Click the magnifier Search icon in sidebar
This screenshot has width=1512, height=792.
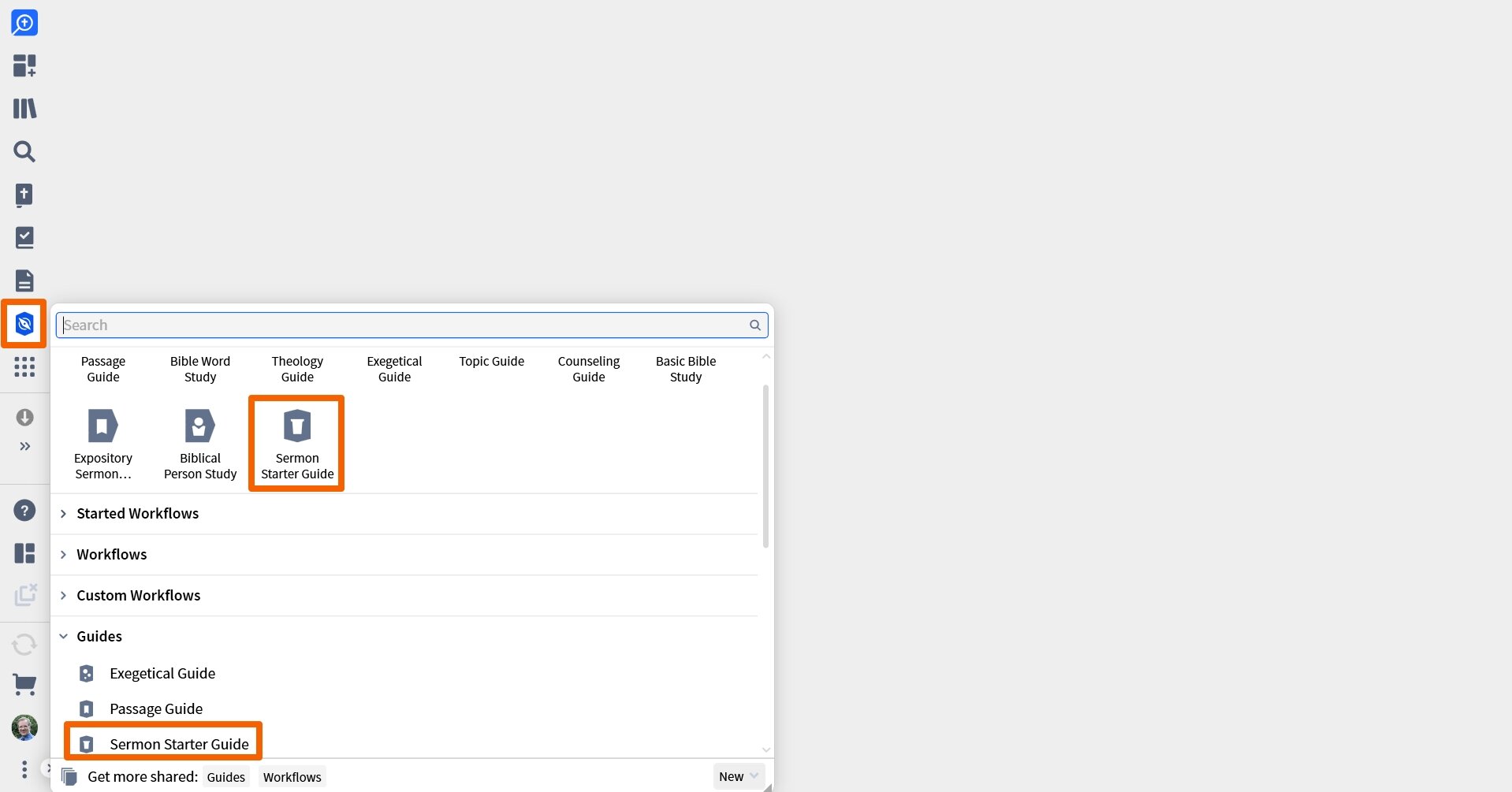(x=24, y=151)
